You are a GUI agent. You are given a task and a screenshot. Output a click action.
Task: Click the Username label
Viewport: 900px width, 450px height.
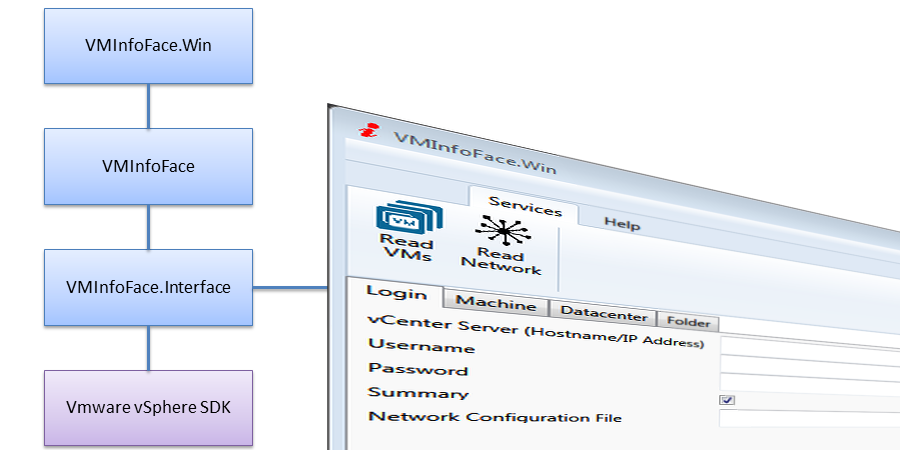pos(421,346)
